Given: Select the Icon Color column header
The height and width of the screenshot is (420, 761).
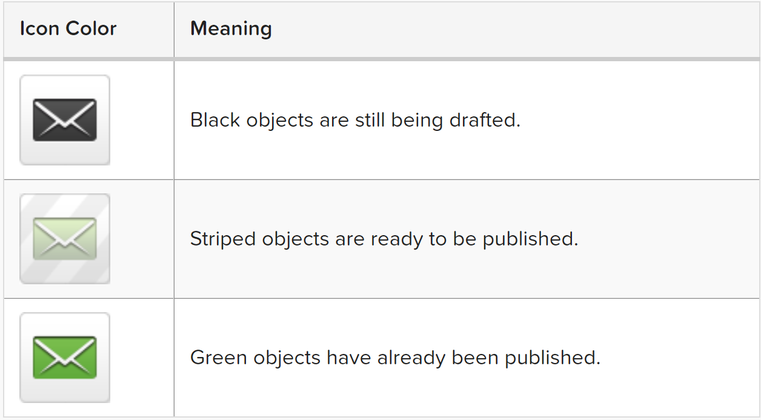Looking at the screenshot, I should [68, 29].
